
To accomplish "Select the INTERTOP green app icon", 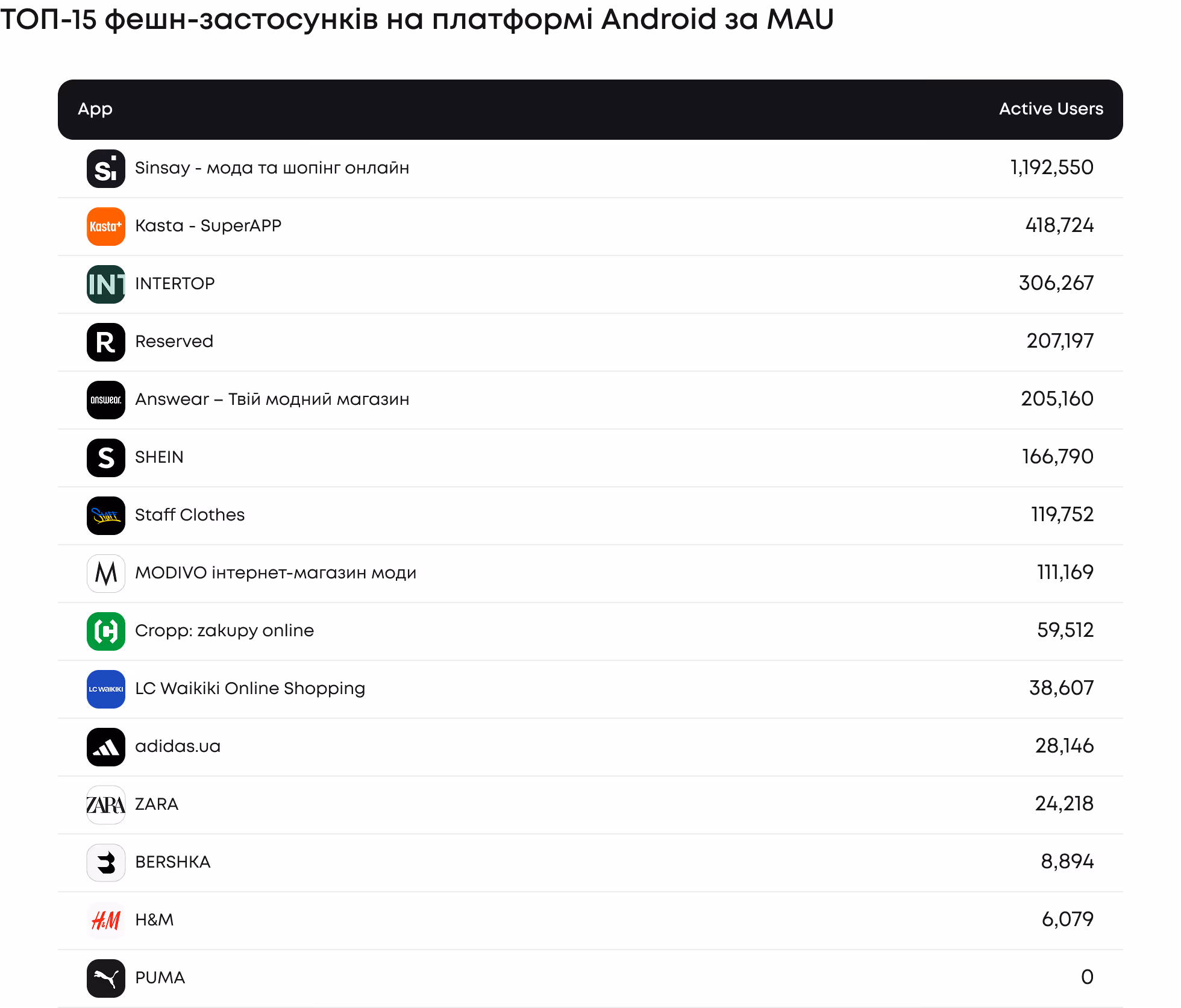I will pos(106,284).
